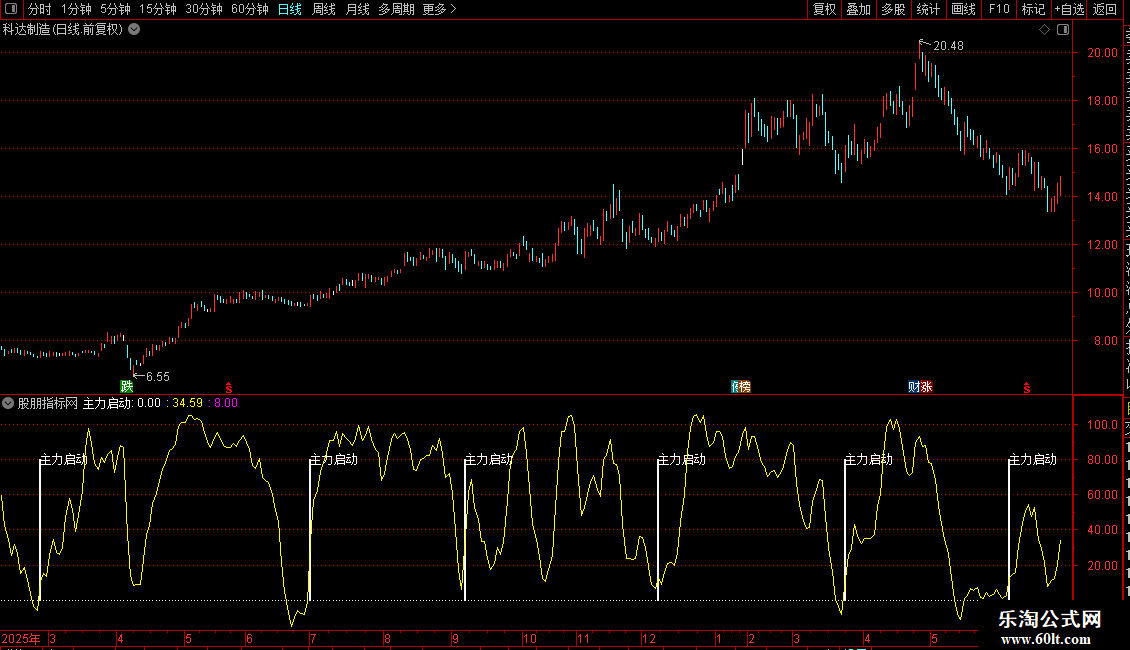The height and width of the screenshot is (650, 1130).
Task: Add stock via +自选 button
Action: point(1069,9)
